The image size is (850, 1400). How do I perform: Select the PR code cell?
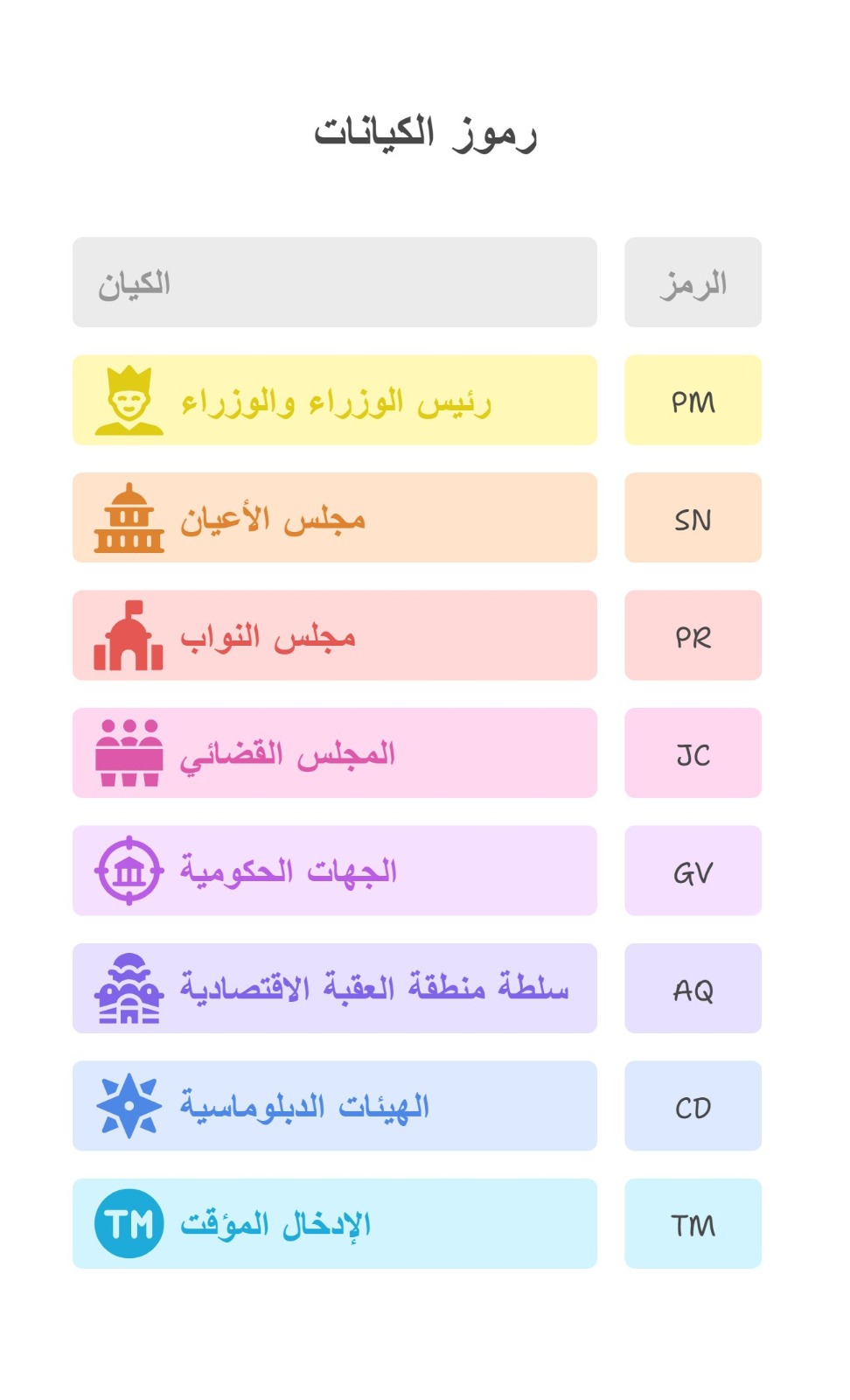(x=693, y=636)
